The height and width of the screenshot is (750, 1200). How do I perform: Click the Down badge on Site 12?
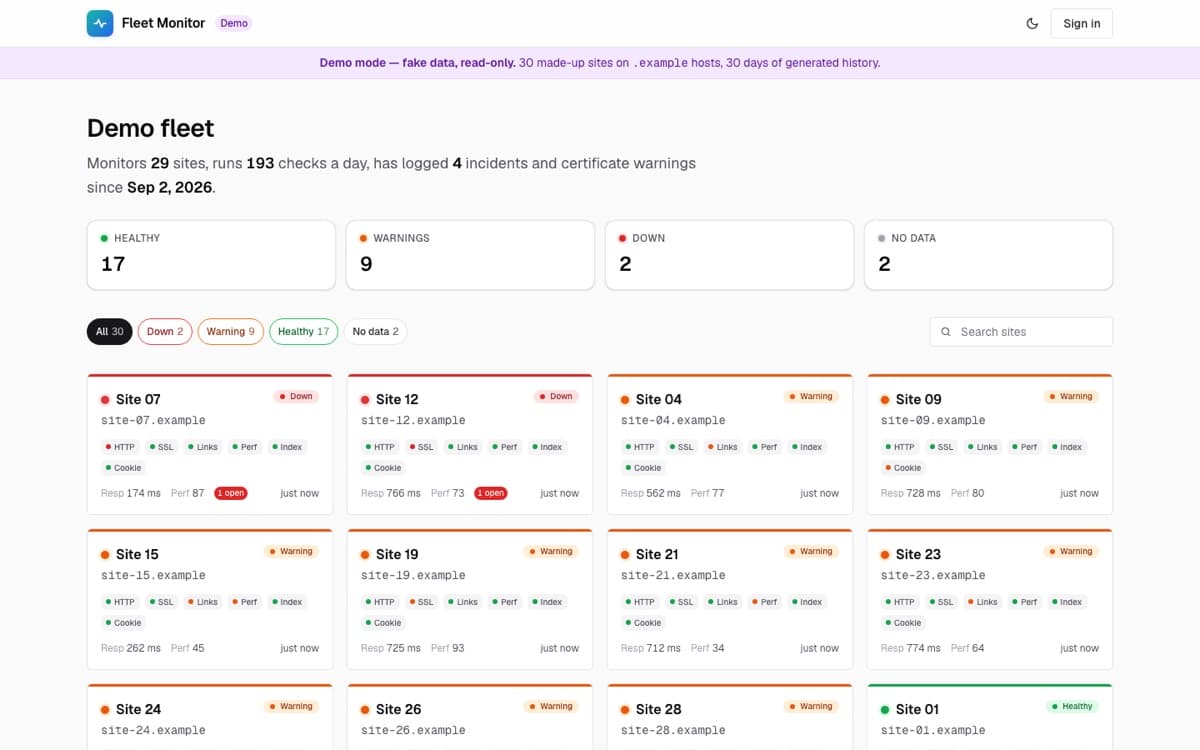coord(556,396)
